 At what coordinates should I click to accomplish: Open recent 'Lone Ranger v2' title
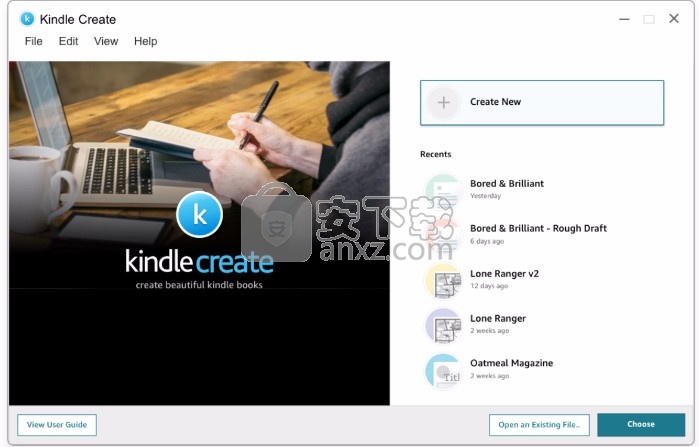[x=504, y=274]
